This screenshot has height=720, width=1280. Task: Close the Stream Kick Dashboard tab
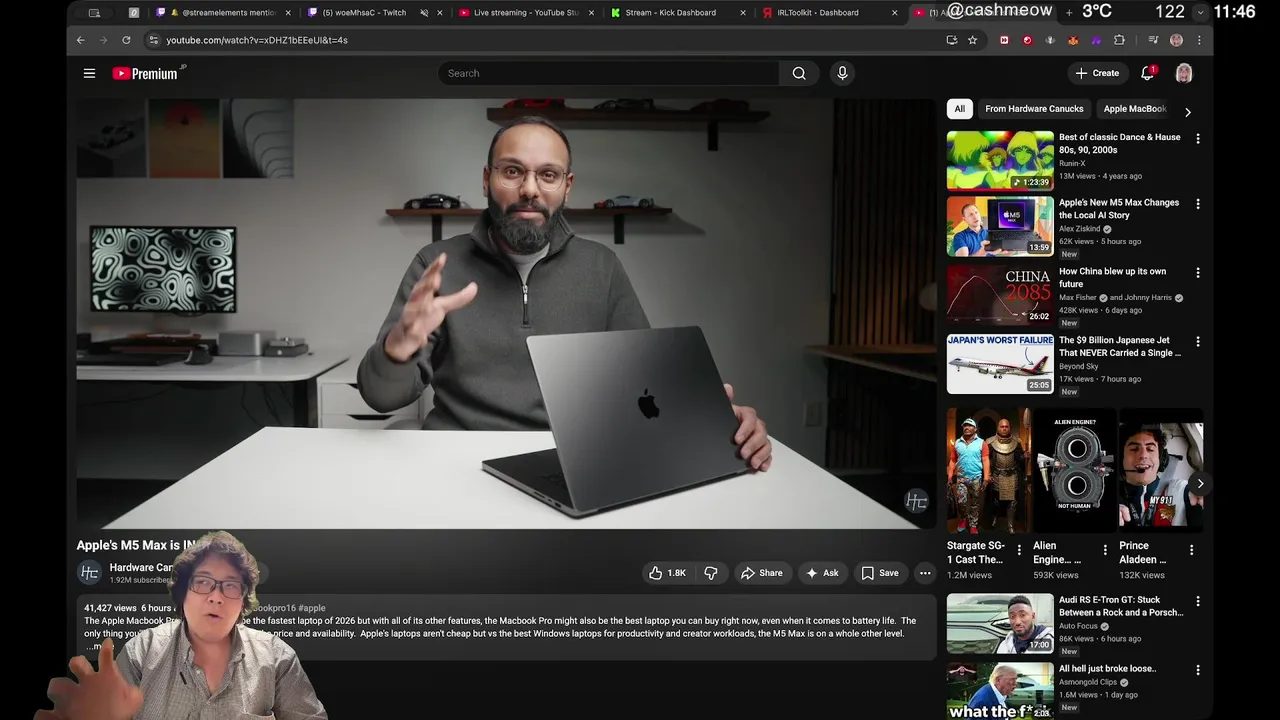click(743, 13)
